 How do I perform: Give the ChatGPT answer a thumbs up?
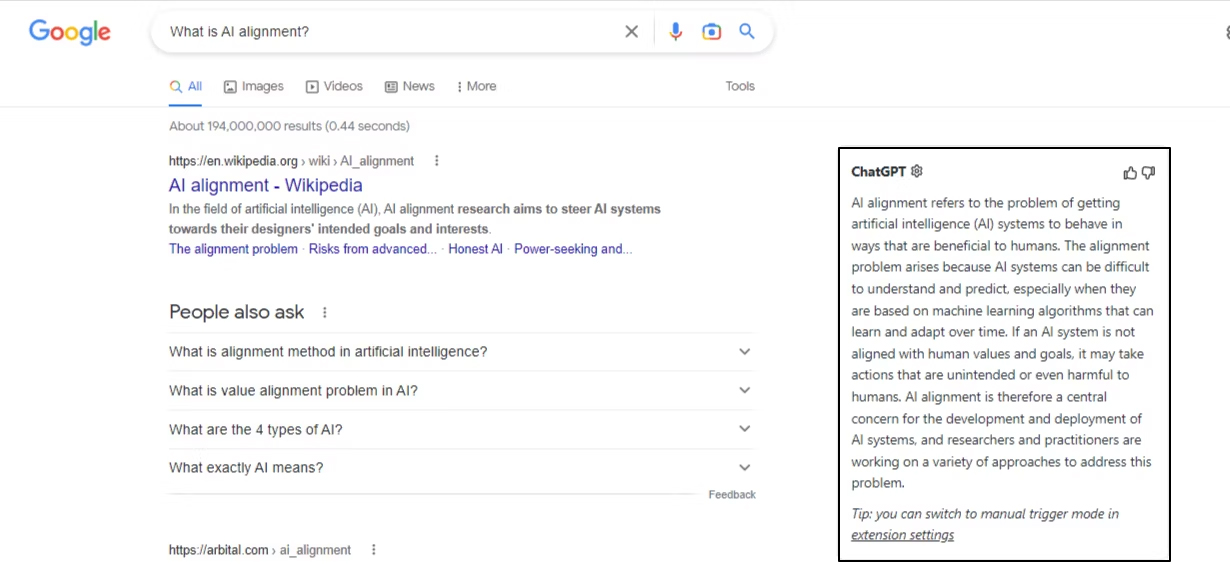pos(1130,173)
